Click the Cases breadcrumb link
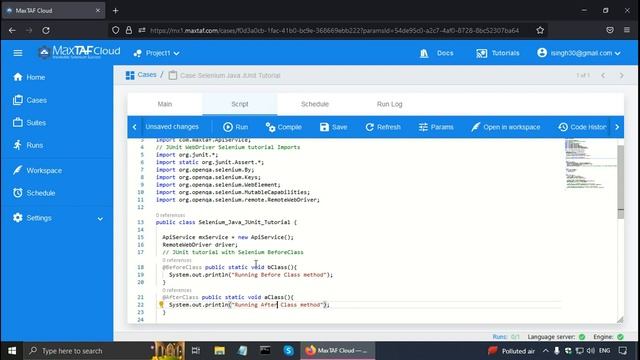Screen dimensions: 640x360 [x=147, y=75]
